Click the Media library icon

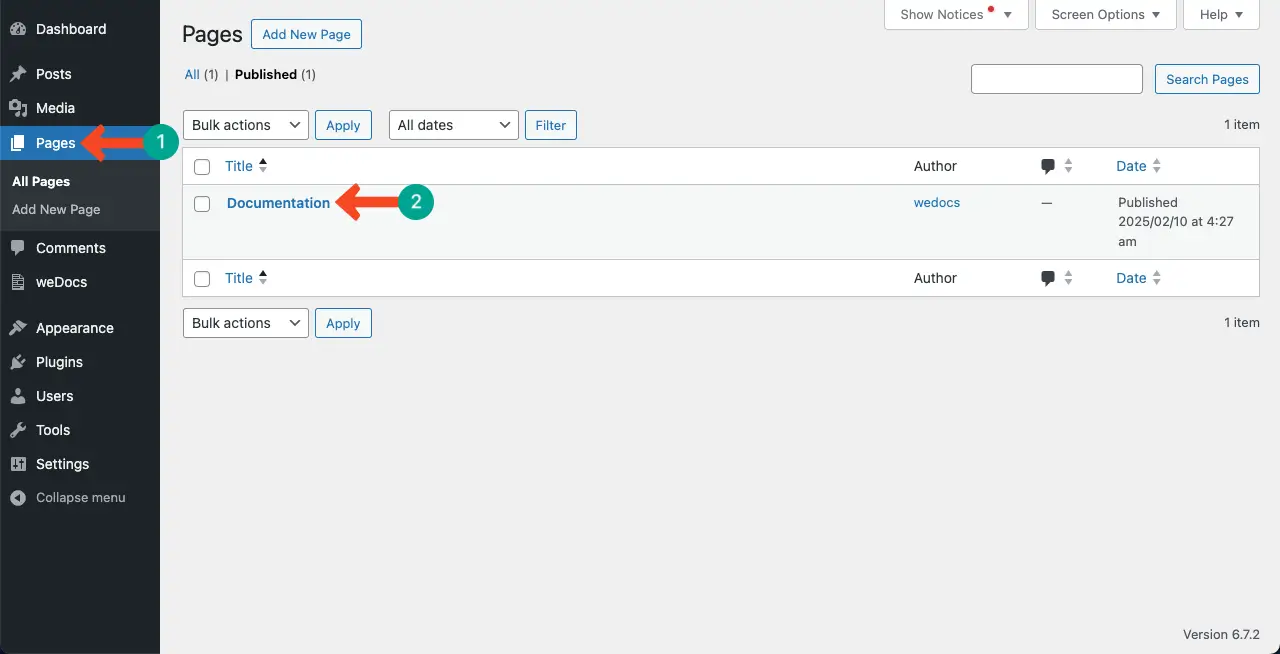click(18, 108)
